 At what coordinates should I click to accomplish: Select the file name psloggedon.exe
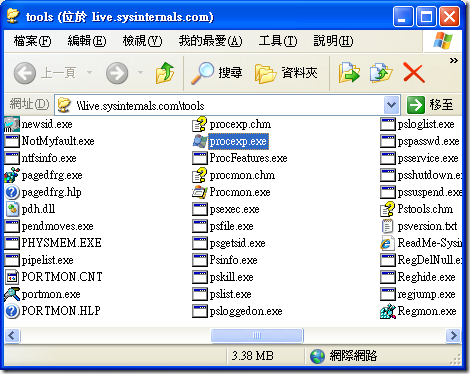[x=246, y=311]
